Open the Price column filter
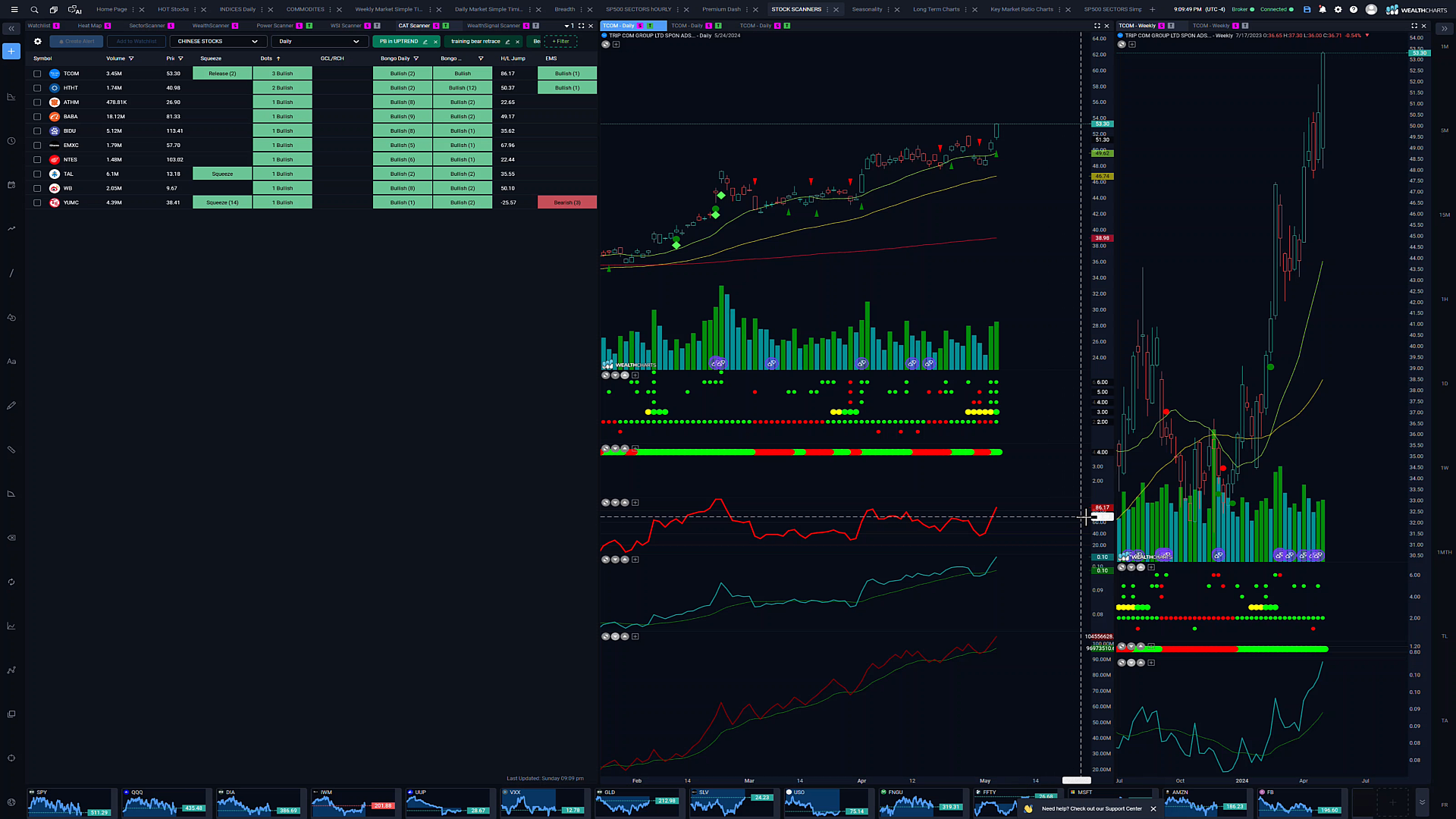This screenshot has height=819, width=1456. pyautogui.click(x=180, y=58)
